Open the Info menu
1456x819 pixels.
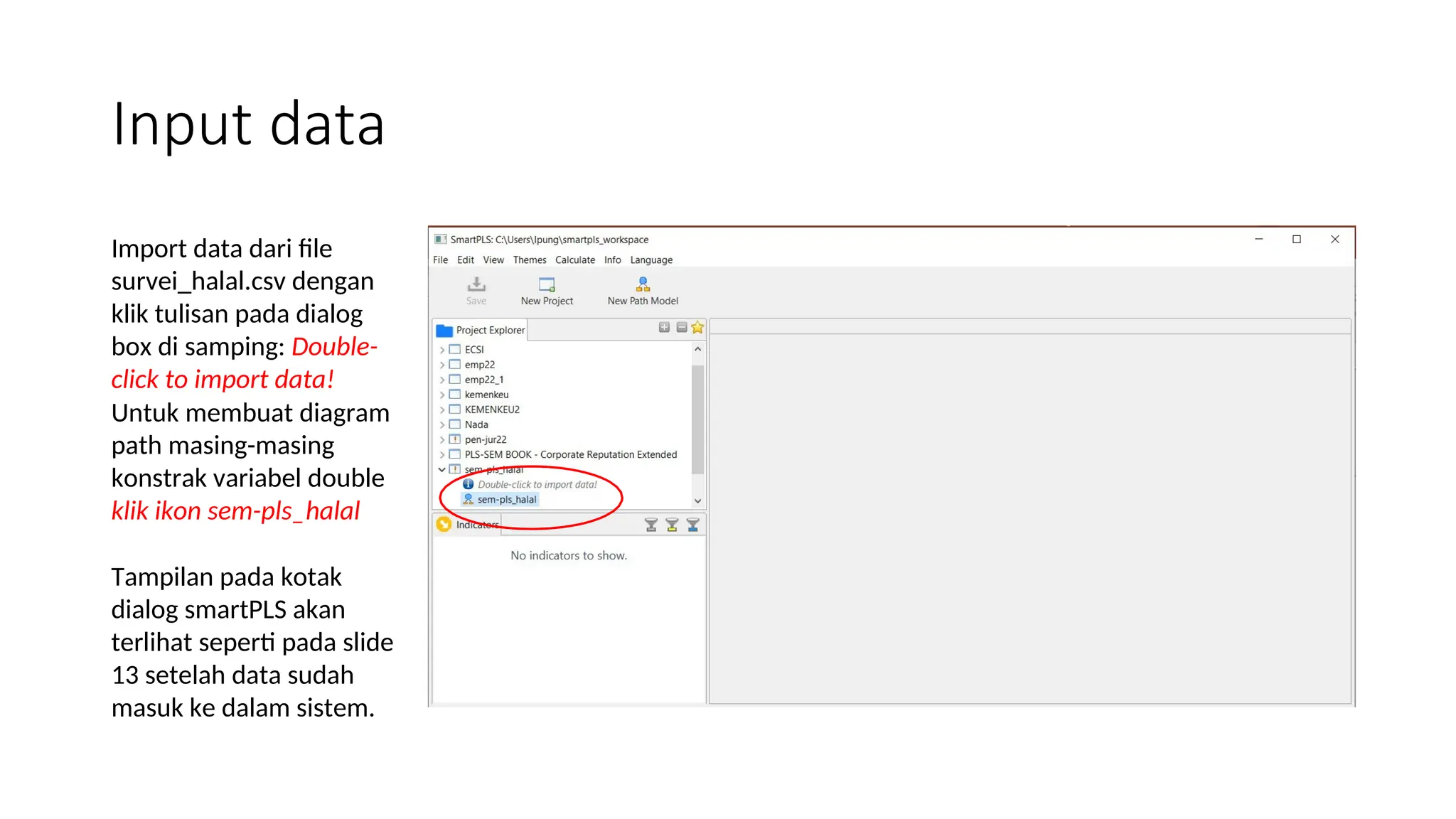click(x=613, y=260)
